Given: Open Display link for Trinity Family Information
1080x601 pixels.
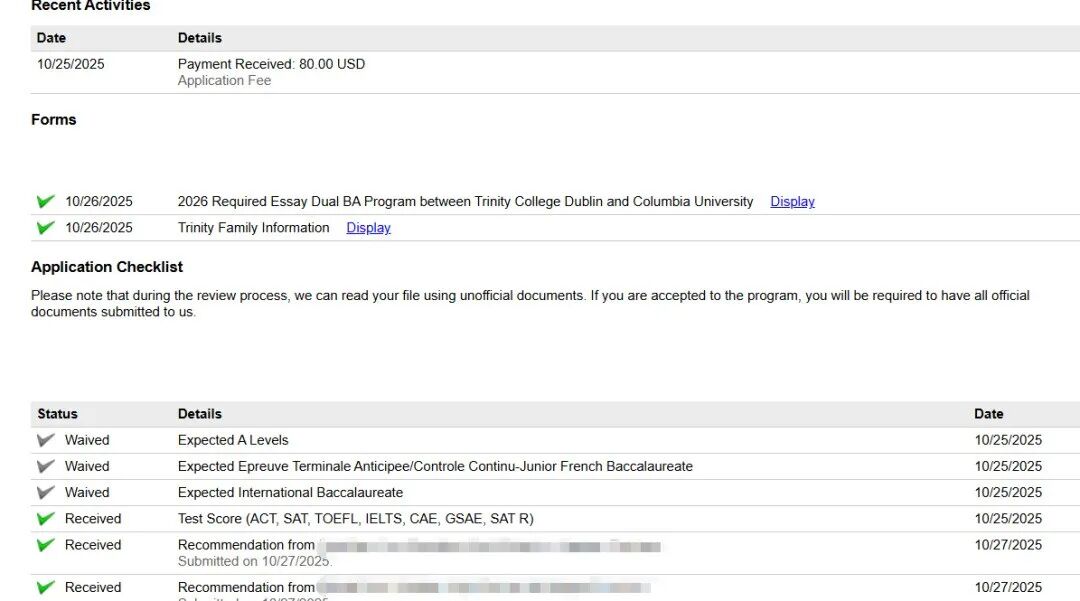Looking at the screenshot, I should [x=368, y=228].
